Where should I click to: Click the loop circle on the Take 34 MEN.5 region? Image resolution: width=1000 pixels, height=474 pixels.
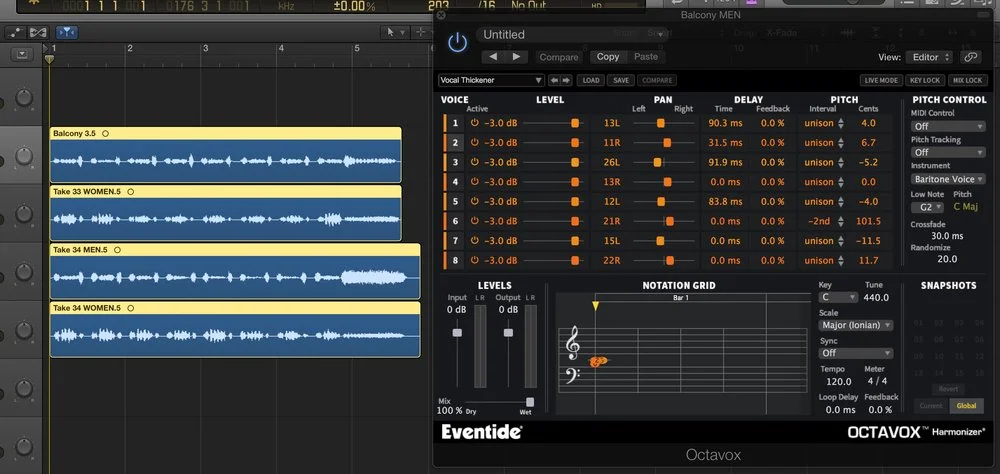[x=117, y=250]
